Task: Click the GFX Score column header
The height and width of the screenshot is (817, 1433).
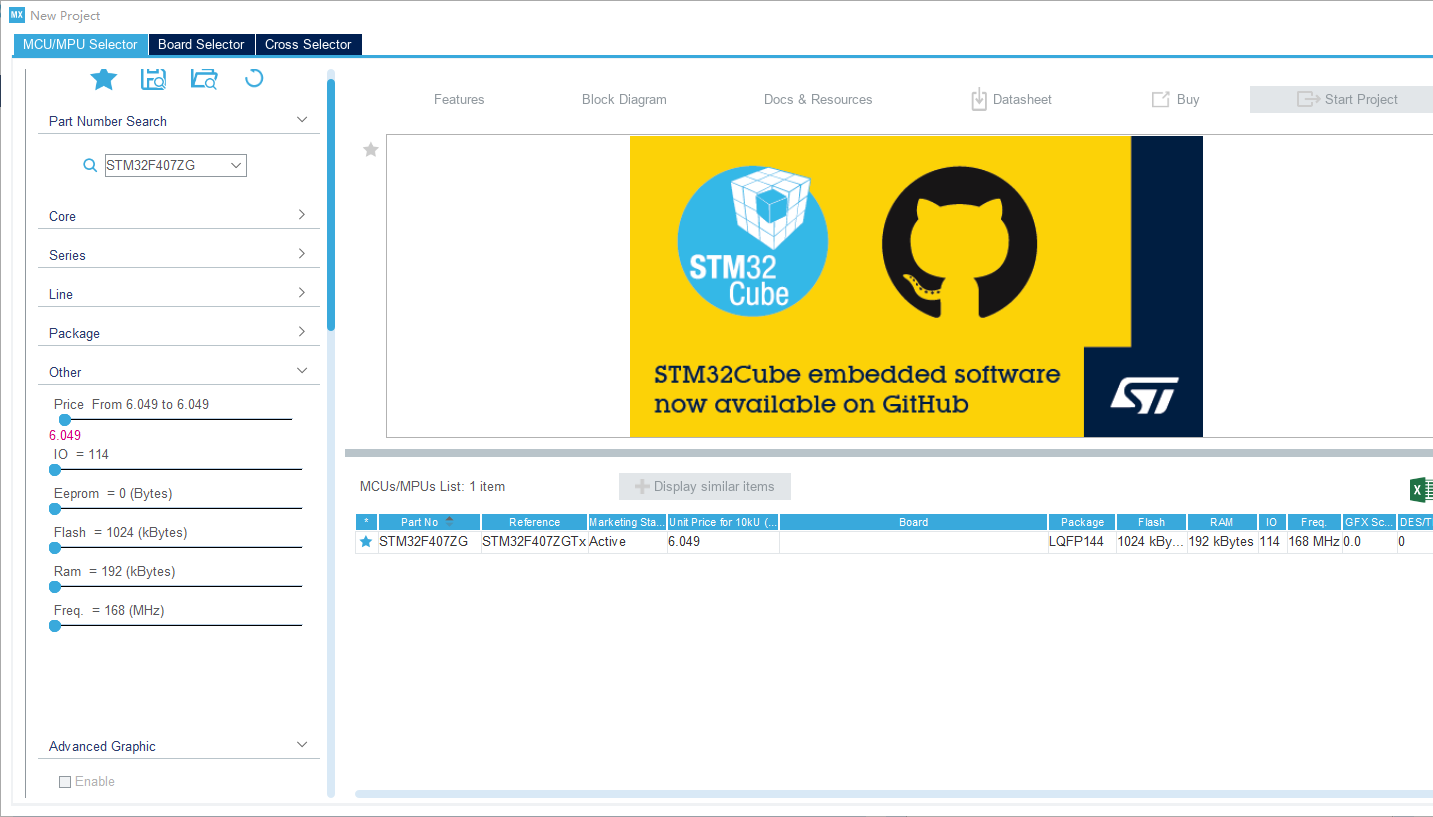Action: pyautogui.click(x=1369, y=522)
